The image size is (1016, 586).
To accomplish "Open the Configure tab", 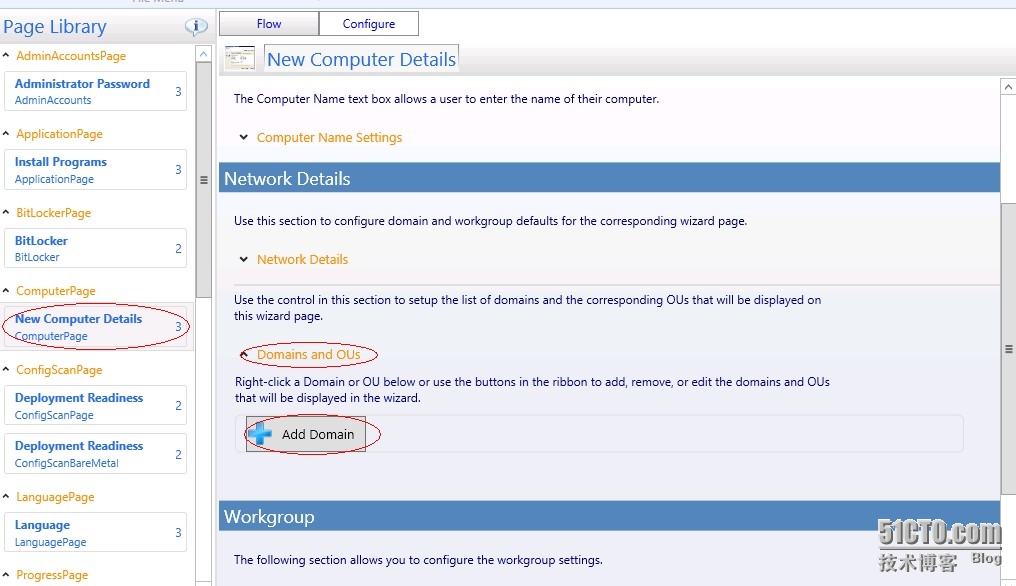I will (x=369, y=23).
